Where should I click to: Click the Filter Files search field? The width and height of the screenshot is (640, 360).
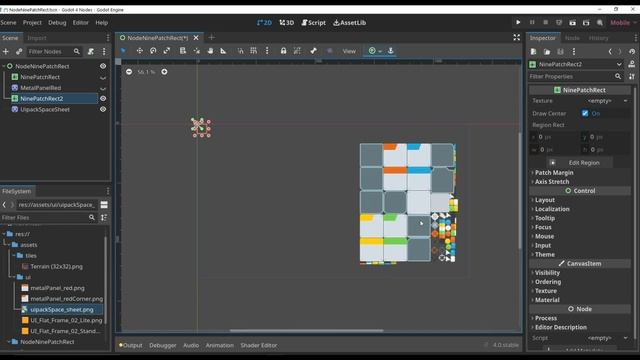[x=48, y=218]
